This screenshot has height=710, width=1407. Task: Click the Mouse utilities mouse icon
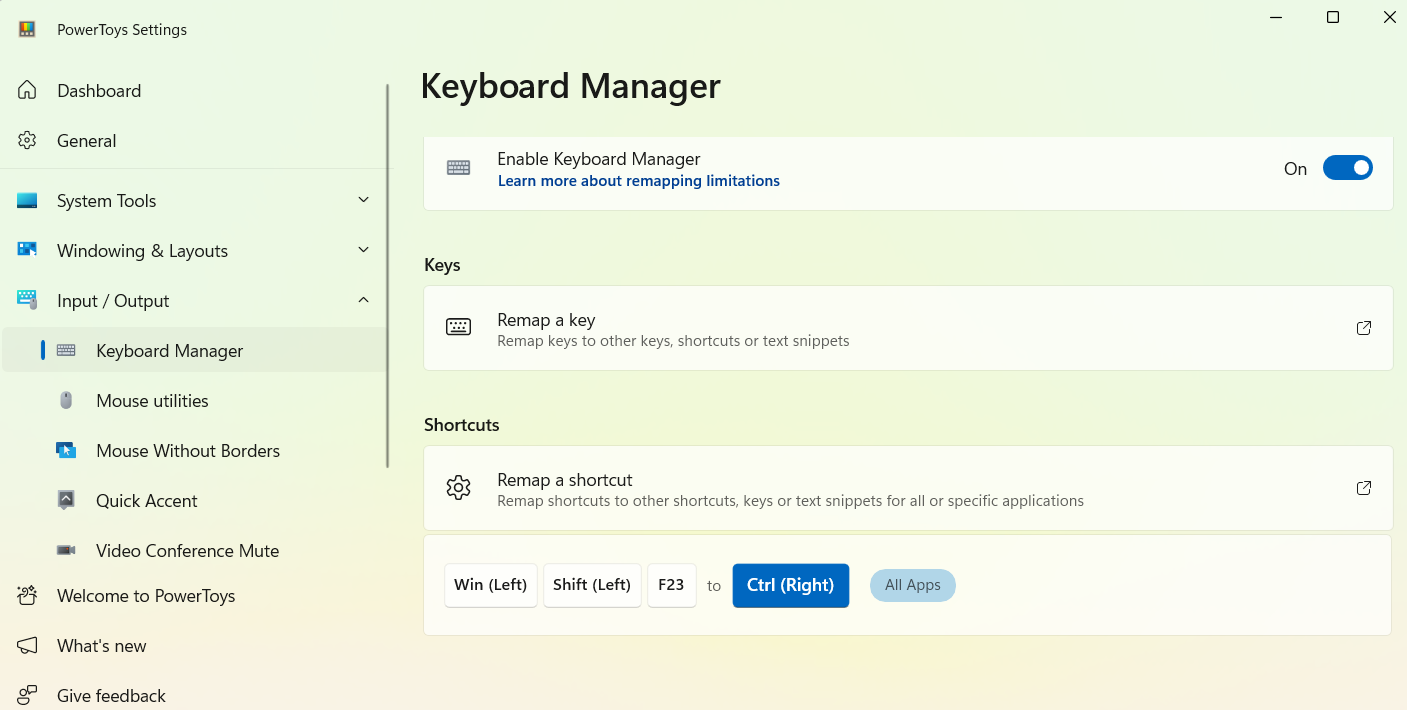(66, 401)
